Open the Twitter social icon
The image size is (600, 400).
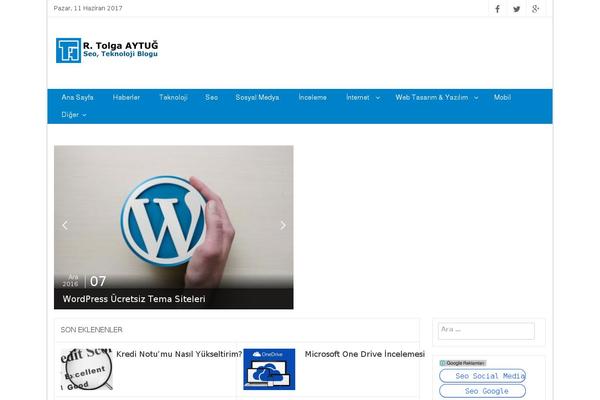pos(517,9)
